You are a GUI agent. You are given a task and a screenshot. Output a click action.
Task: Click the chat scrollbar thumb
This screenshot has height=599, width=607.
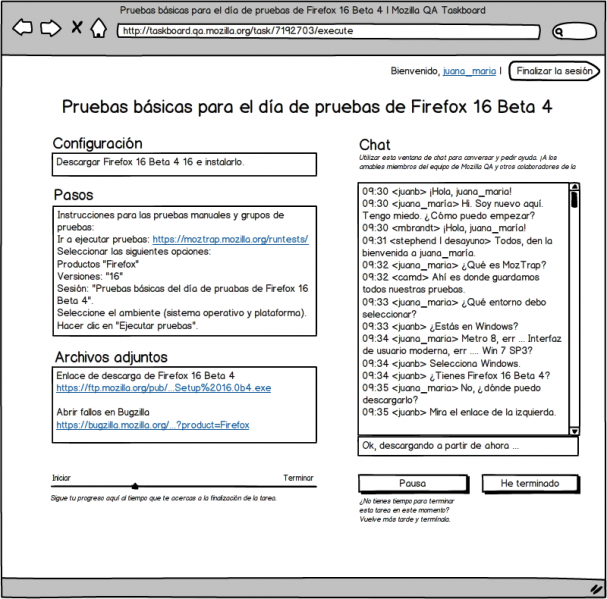(574, 199)
